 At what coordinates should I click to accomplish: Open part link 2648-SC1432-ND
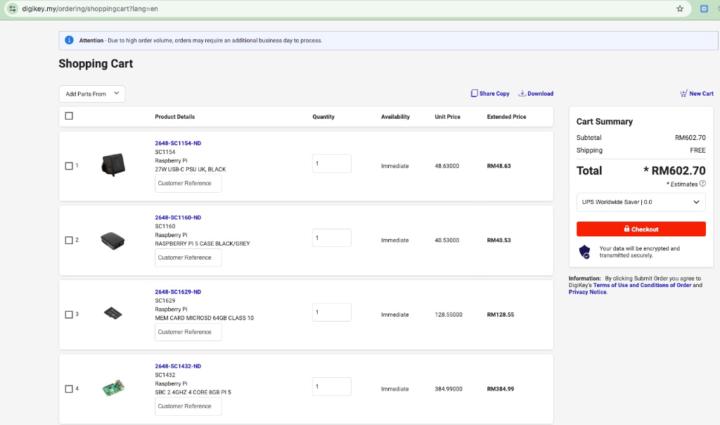[178, 366]
